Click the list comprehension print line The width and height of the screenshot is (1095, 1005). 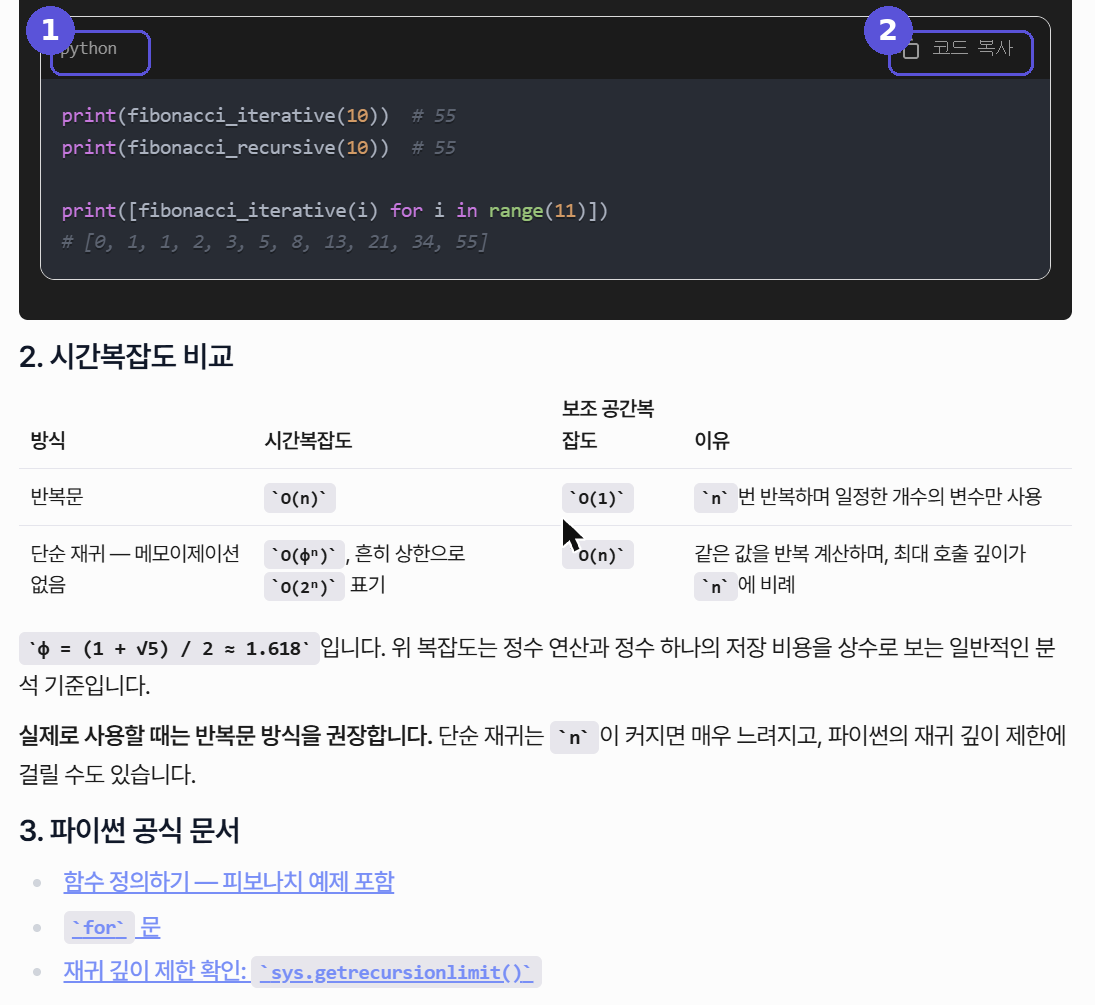(335, 210)
